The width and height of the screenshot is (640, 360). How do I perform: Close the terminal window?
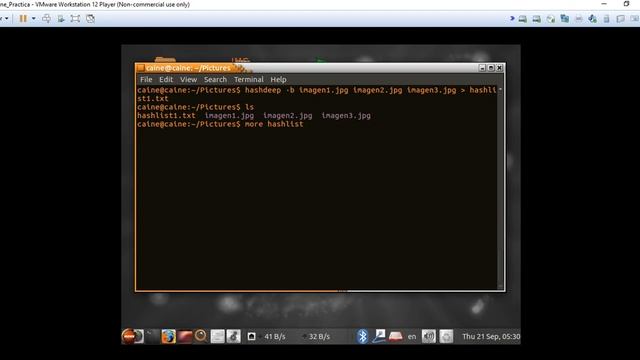coord(499,68)
